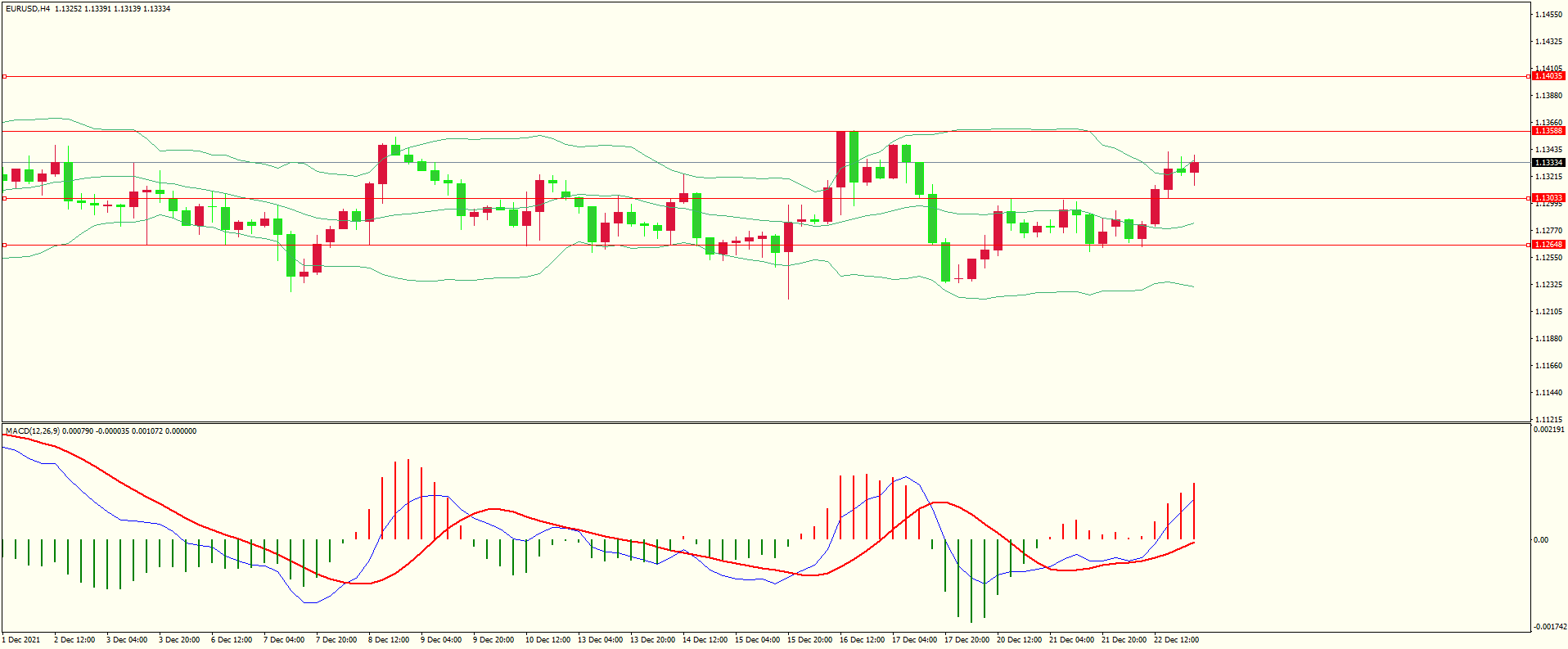Select the 1.12648 support line price tag
The image size is (1568, 649).
tap(1548, 245)
